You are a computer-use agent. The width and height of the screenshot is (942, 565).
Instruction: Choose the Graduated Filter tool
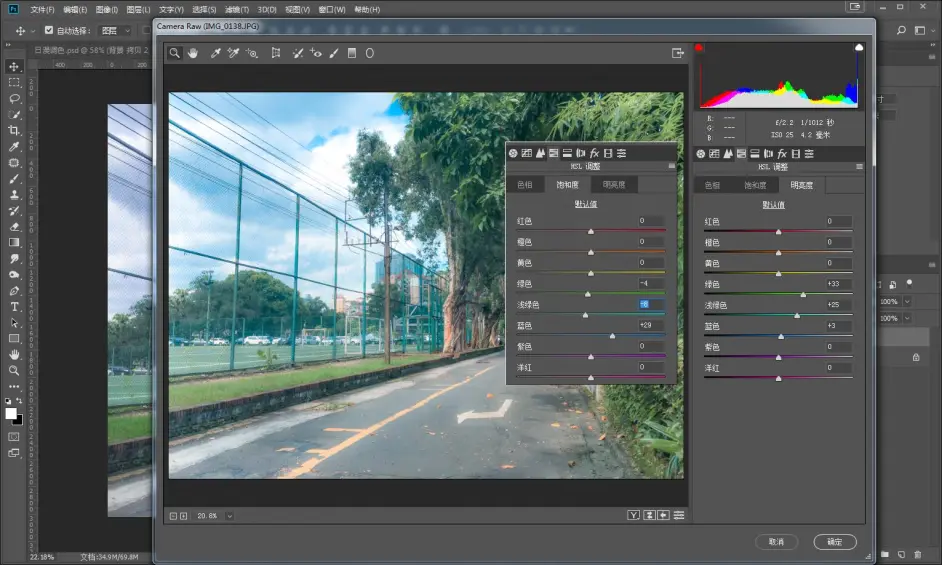point(352,53)
